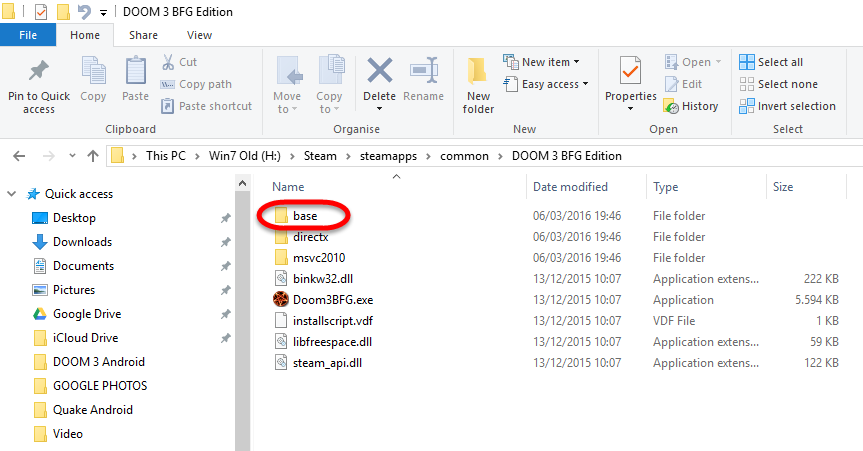This screenshot has width=863, height=451.
Task: Open DOOM 3 Android folder in sidebar
Action: tap(89, 362)
